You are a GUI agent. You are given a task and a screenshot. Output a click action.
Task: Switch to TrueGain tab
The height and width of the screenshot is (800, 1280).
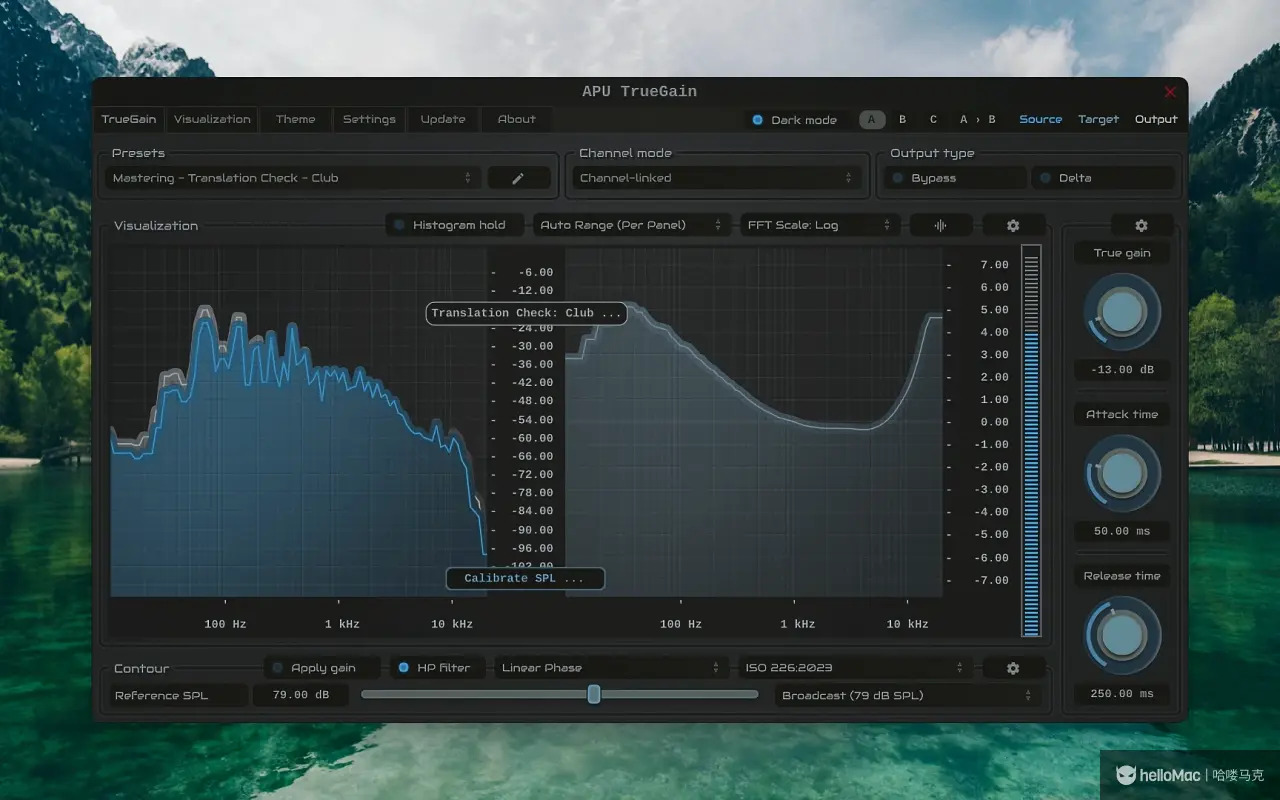[x=129, y=119]
